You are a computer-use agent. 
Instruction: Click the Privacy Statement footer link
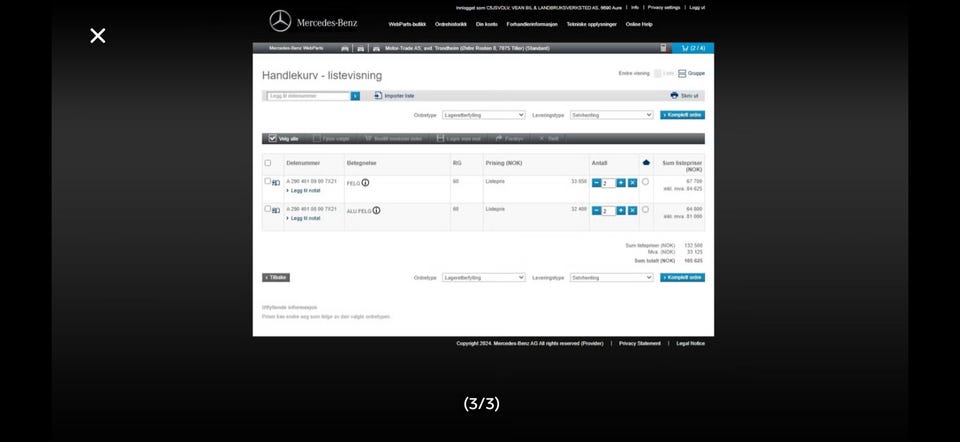pos(640,344)
